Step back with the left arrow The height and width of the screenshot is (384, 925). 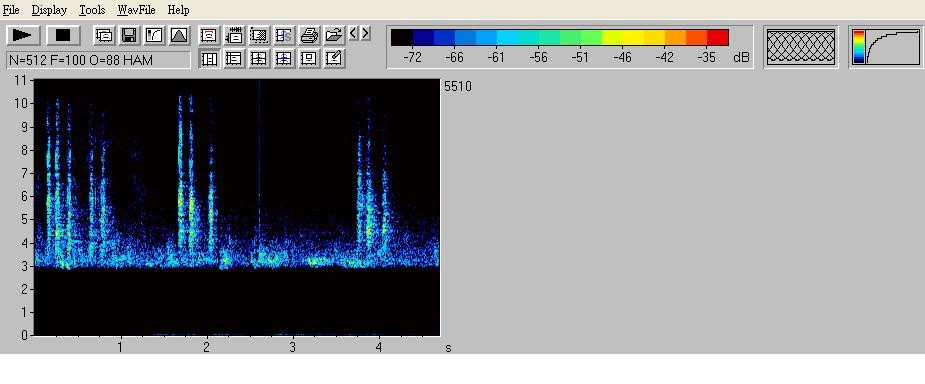click(353, 33)
